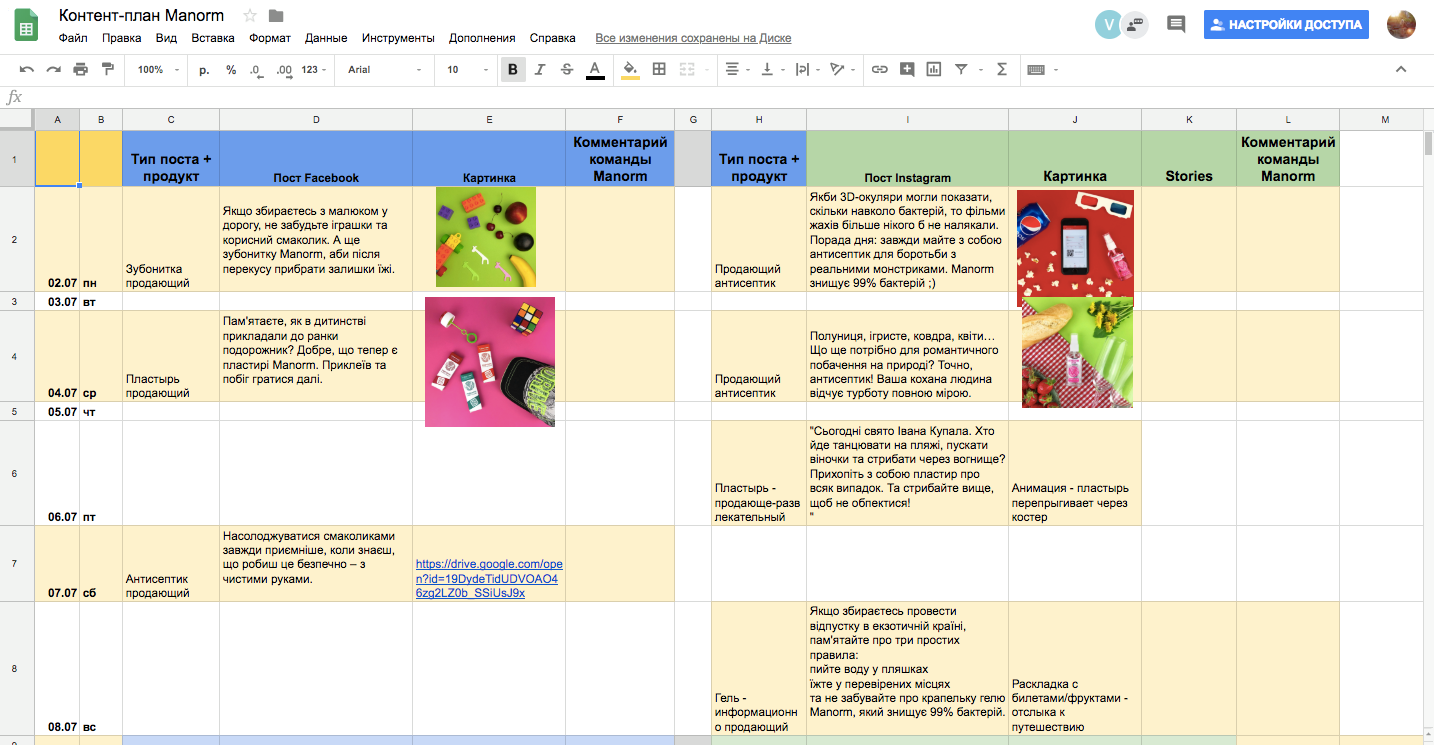Click the undo arrow icon
1434x745 pixels.
(x=27, y=69)
